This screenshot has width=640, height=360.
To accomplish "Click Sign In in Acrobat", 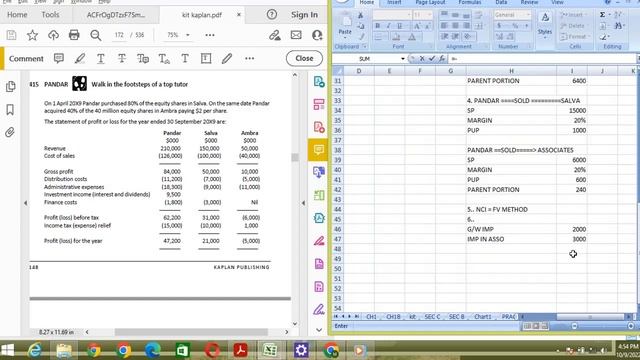I will pyautogui.click(x=304, y=15).
